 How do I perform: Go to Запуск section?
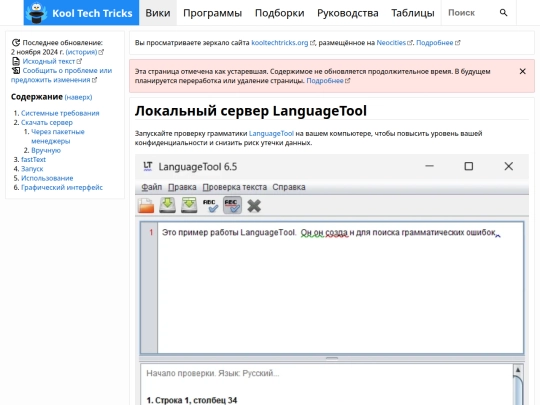point(32,169)
